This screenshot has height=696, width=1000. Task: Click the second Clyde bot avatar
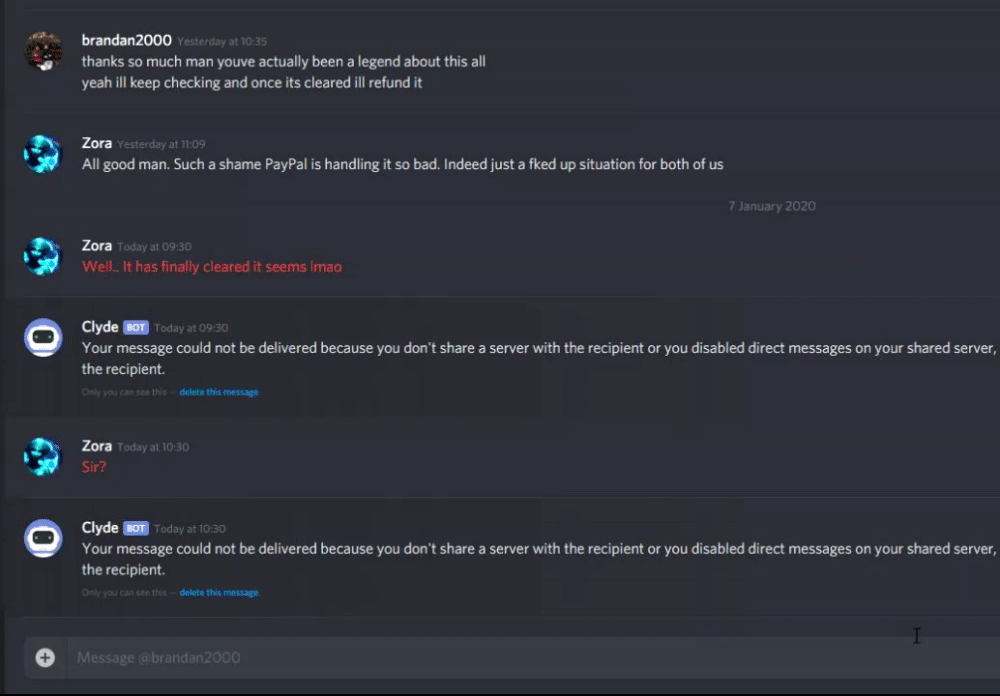[43, 538]
